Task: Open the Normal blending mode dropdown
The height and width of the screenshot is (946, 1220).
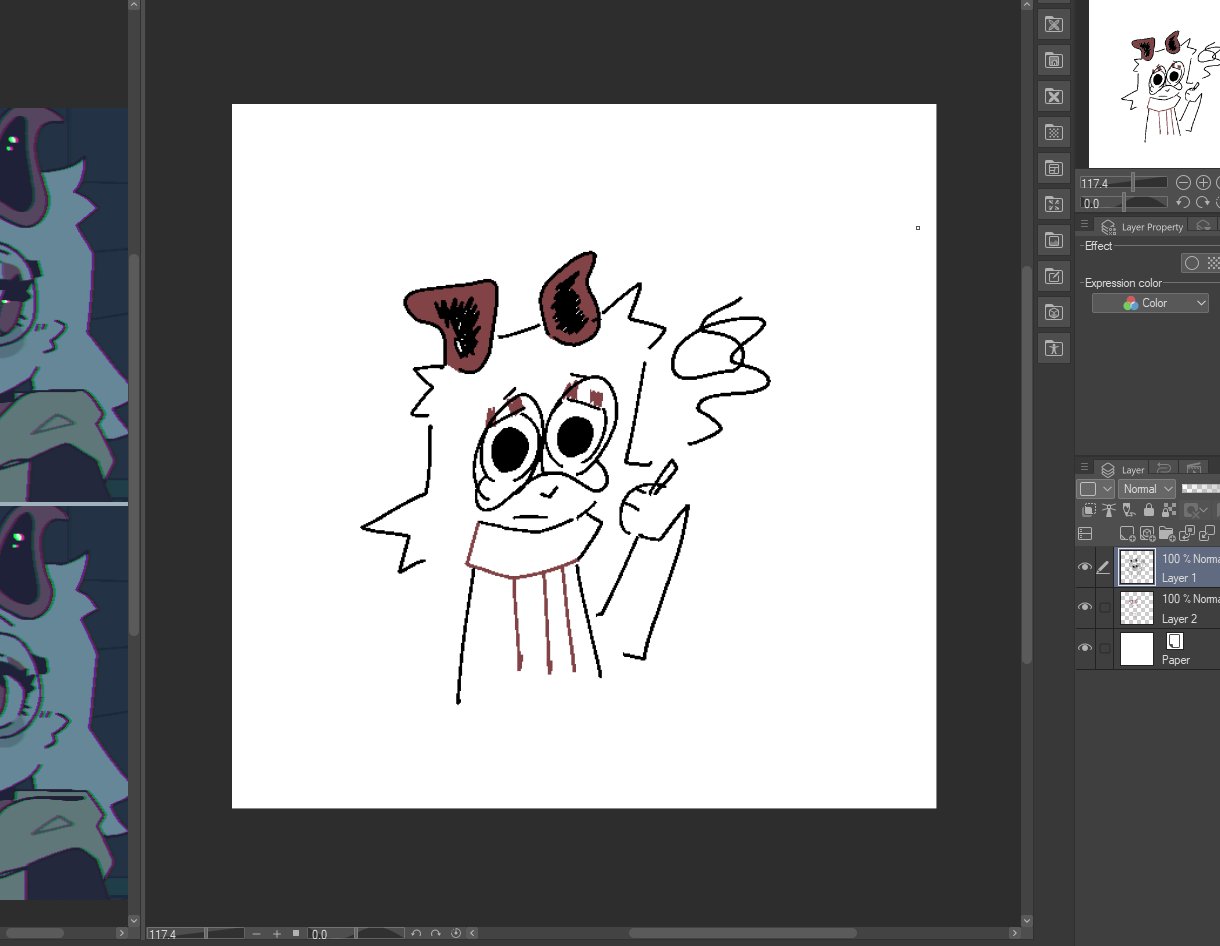Action: click(x=1146, y=489)
